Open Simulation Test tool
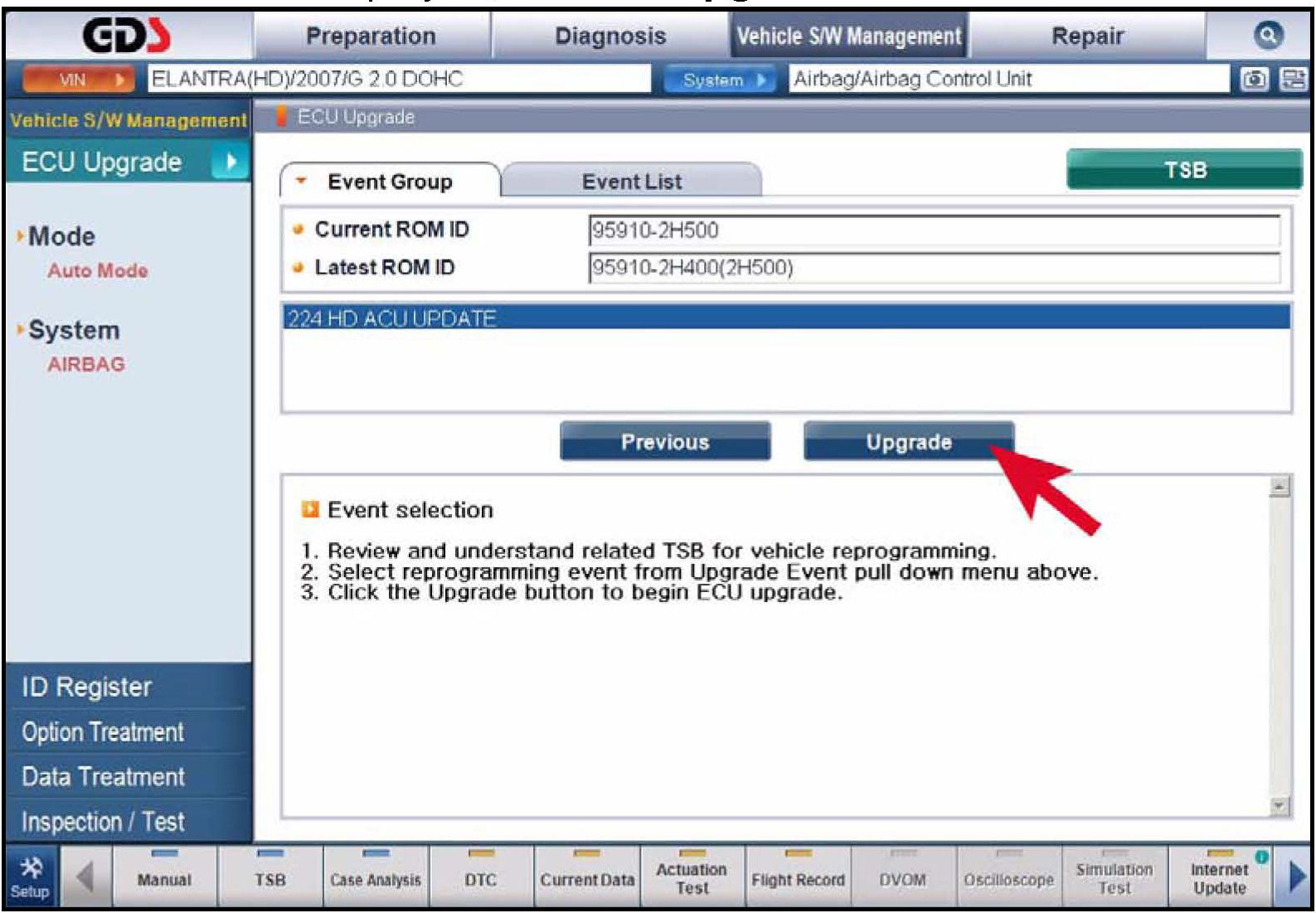 tap(1114, 877)
